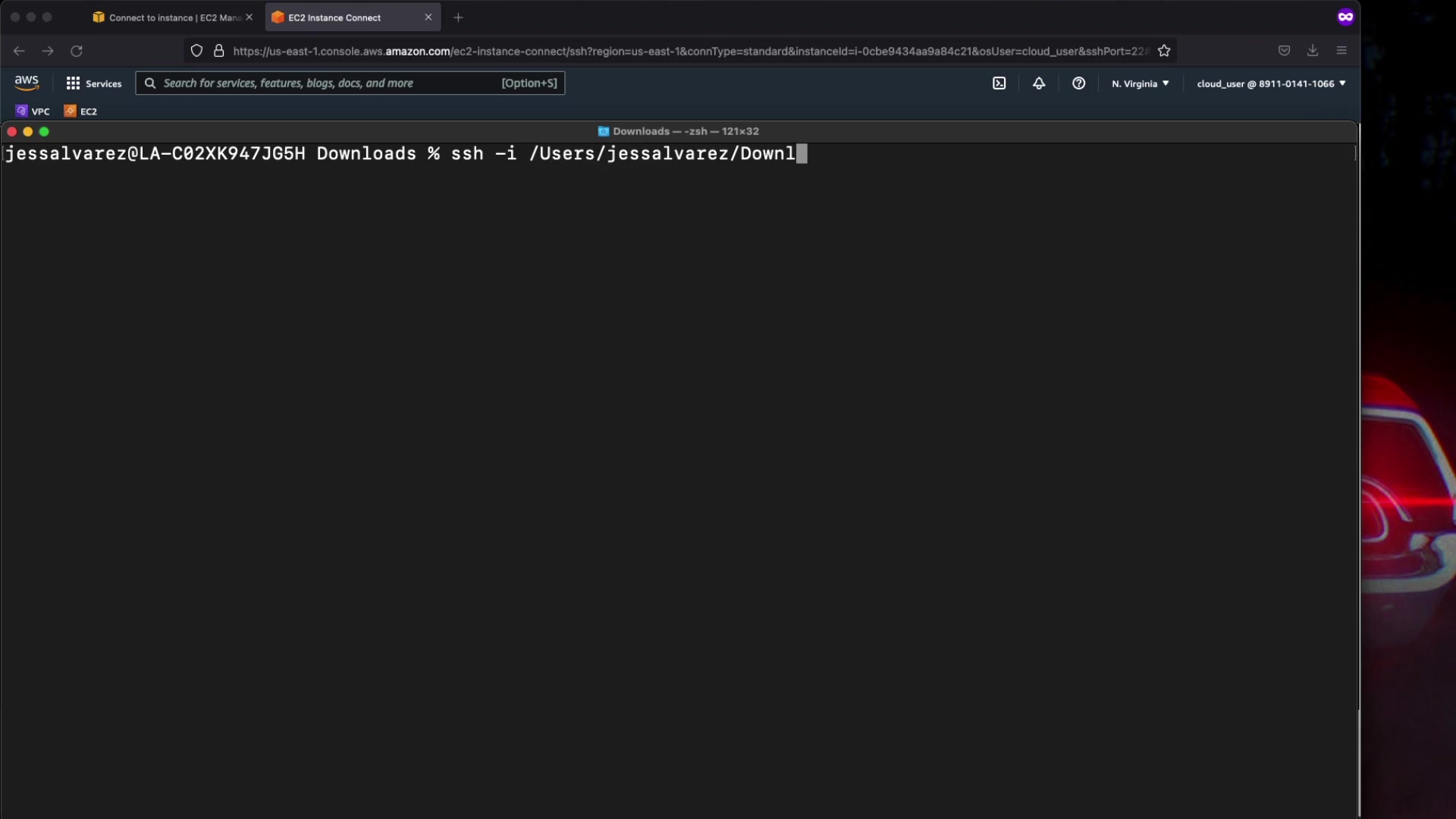1456x819 pixels.
Task: Click the AWS logo home icon
Action: tap(27, 83)
